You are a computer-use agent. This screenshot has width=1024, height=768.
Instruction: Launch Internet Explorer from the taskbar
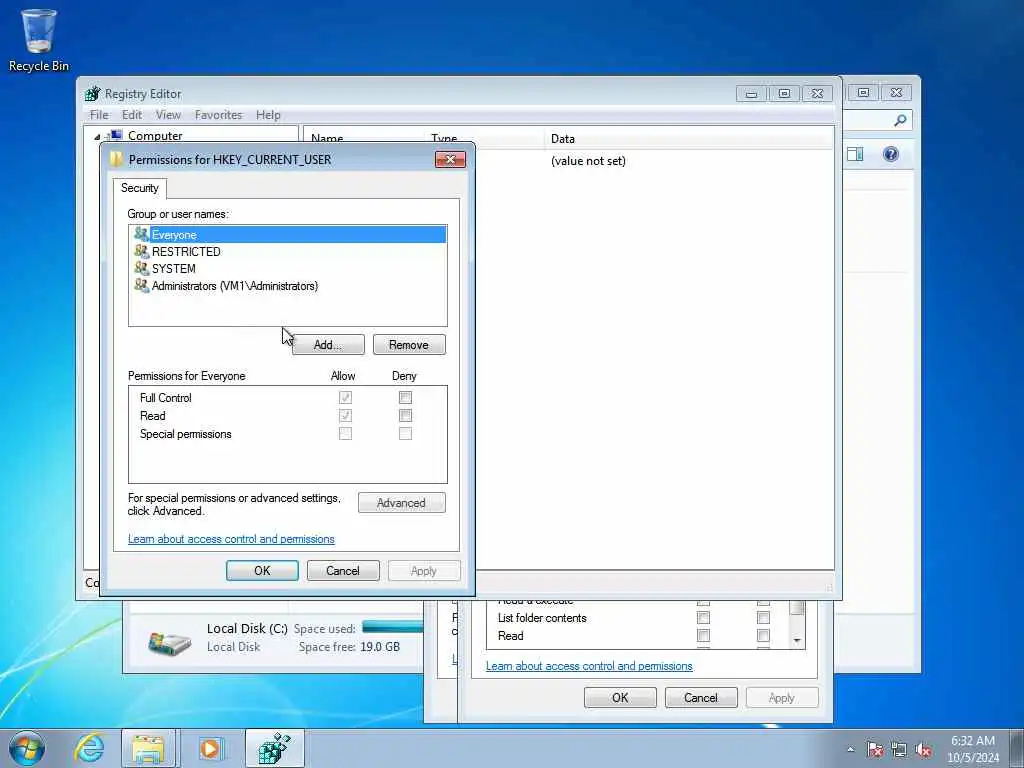pyautogui.click(x=89, y=748)
